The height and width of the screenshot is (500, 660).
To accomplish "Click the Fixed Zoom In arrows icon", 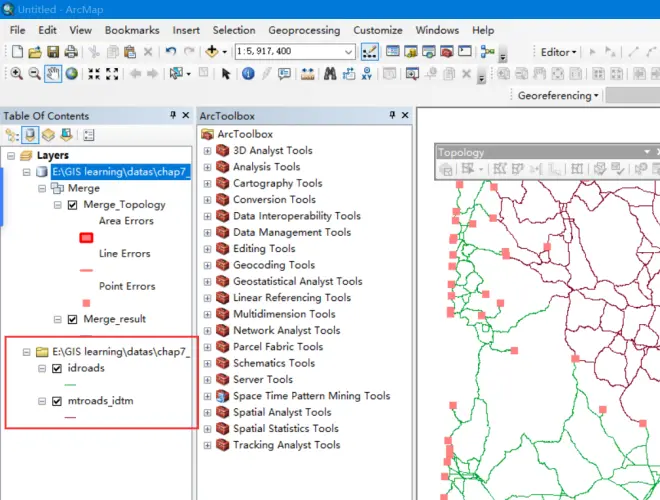I will point(94,74).
